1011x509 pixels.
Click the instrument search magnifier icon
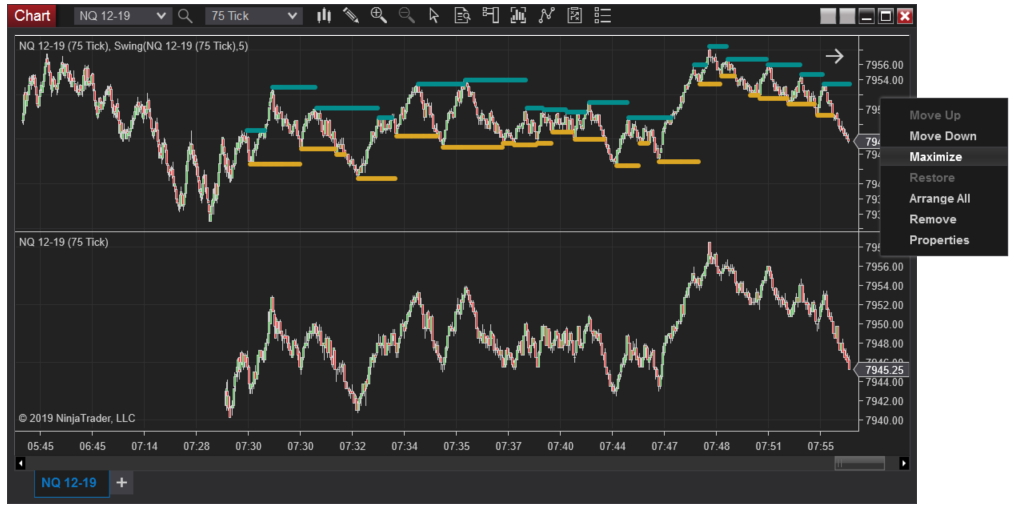[x=185, y=16]
